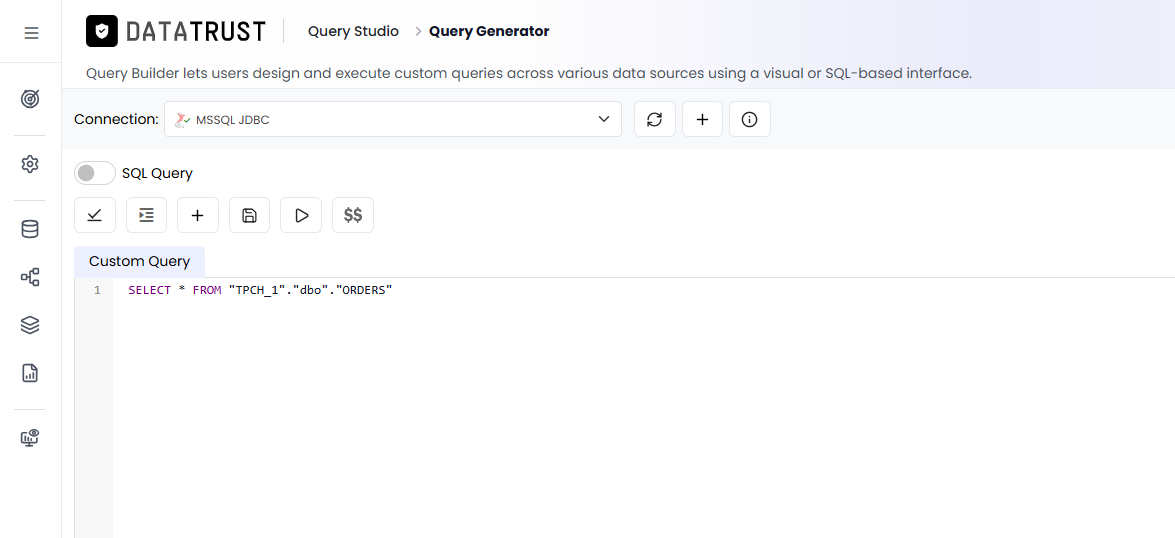The height and width of the screenshot is (538, 1175).
Task: Click line number 1 in gutter
Action: pos(97,290)
